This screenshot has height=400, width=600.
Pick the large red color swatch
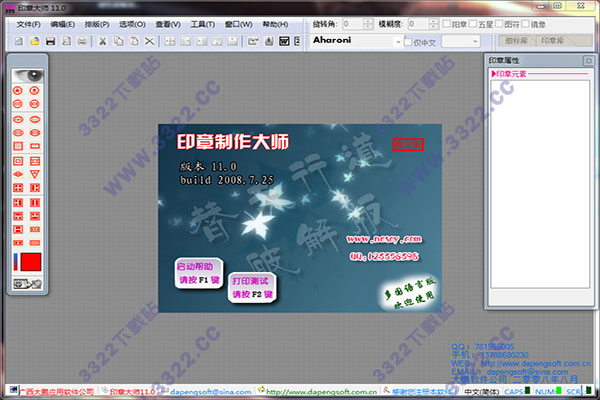tap(31, 262)
